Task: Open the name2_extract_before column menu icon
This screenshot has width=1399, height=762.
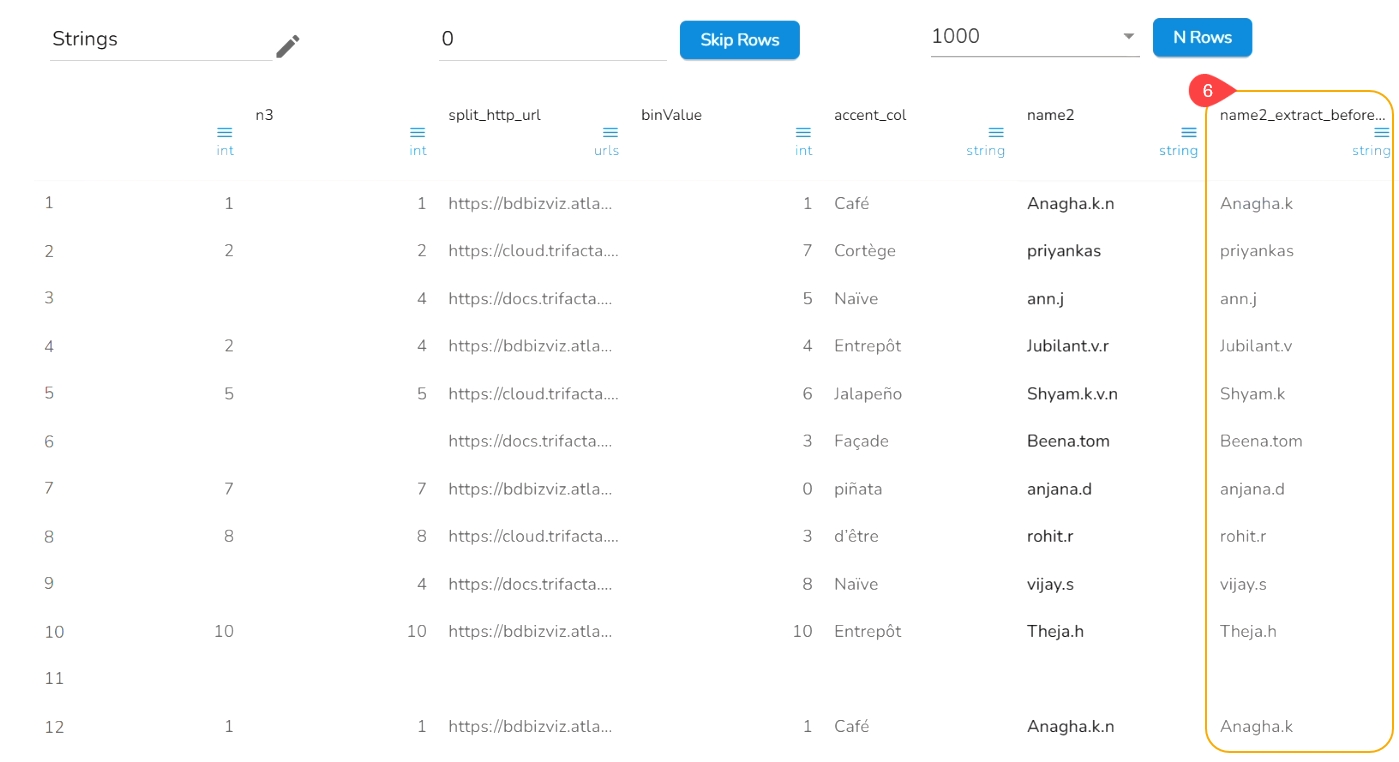Action: pyautogui.click(x=1381, y=133)
